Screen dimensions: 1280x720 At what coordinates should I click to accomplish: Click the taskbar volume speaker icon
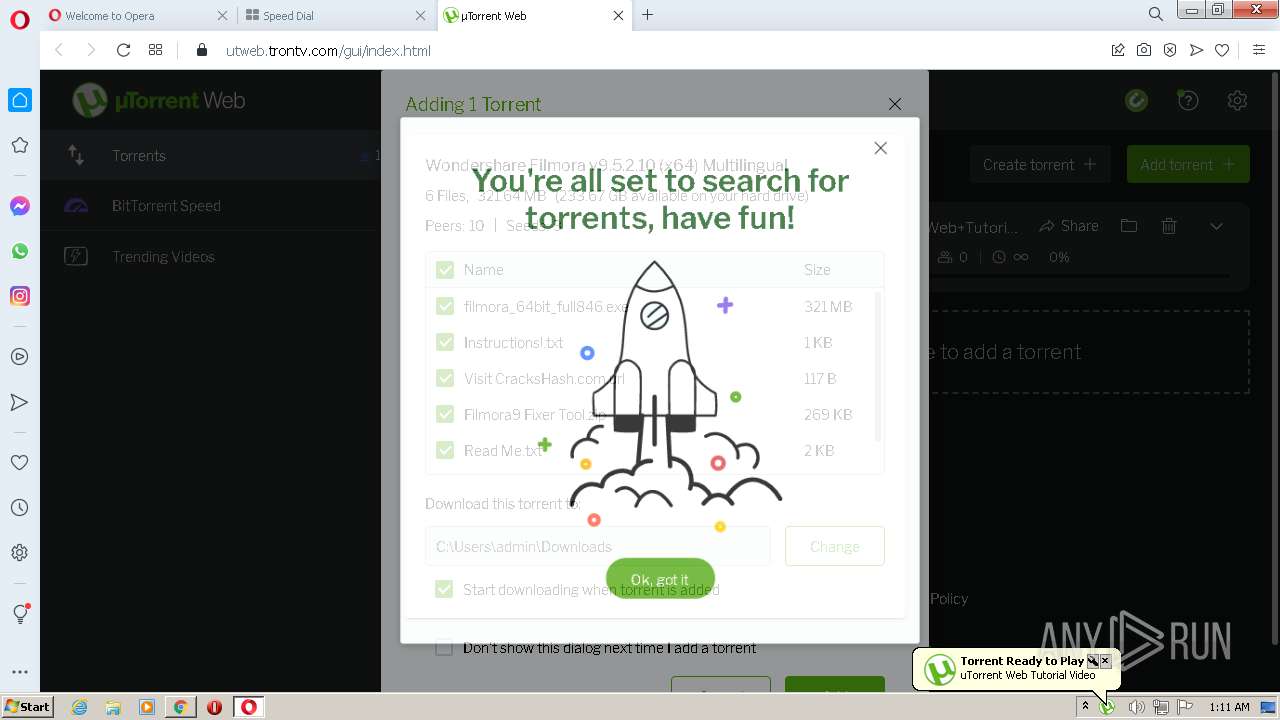coord(1136,707)
